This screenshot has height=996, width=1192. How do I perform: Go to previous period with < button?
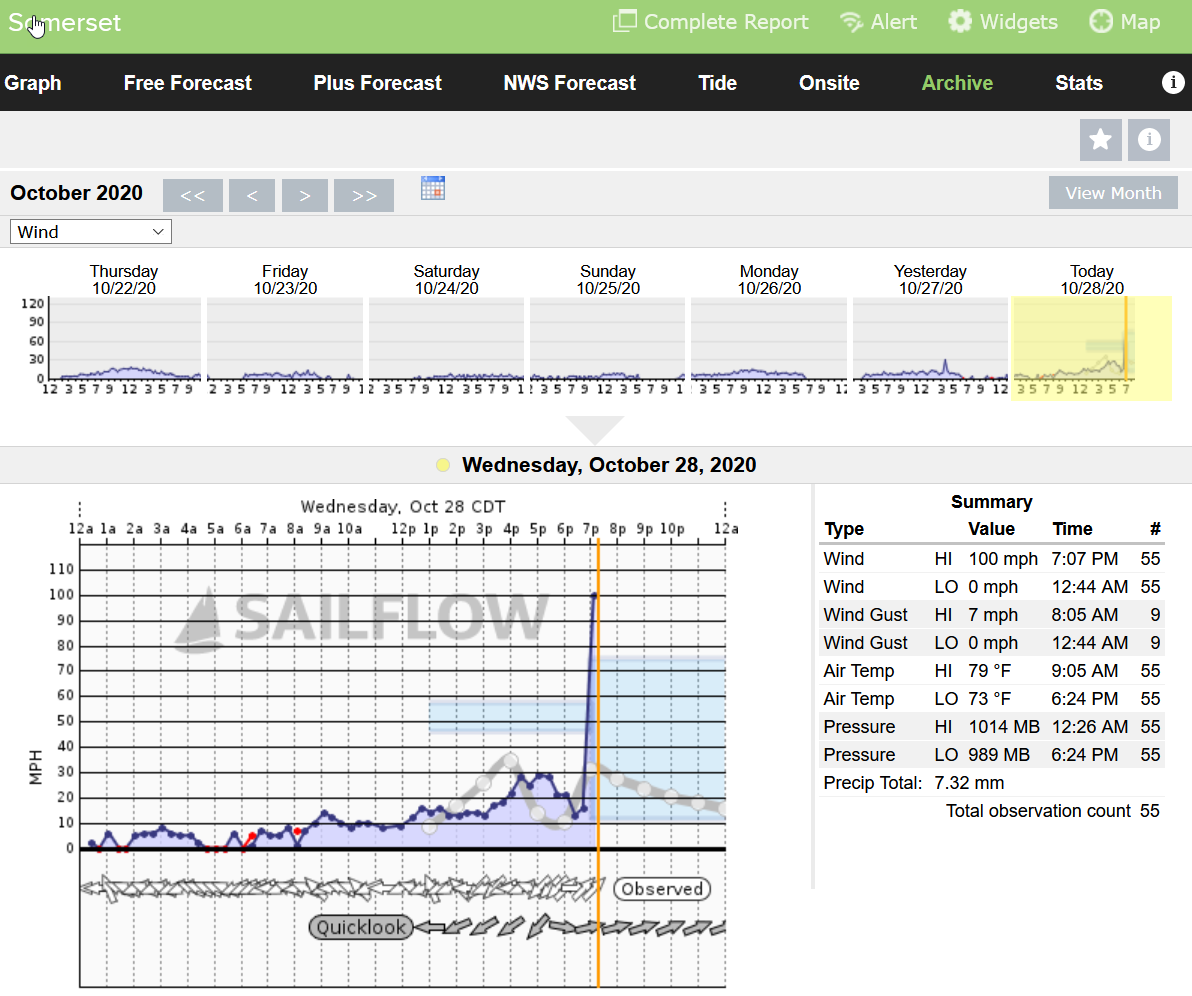tap(252, 195)
